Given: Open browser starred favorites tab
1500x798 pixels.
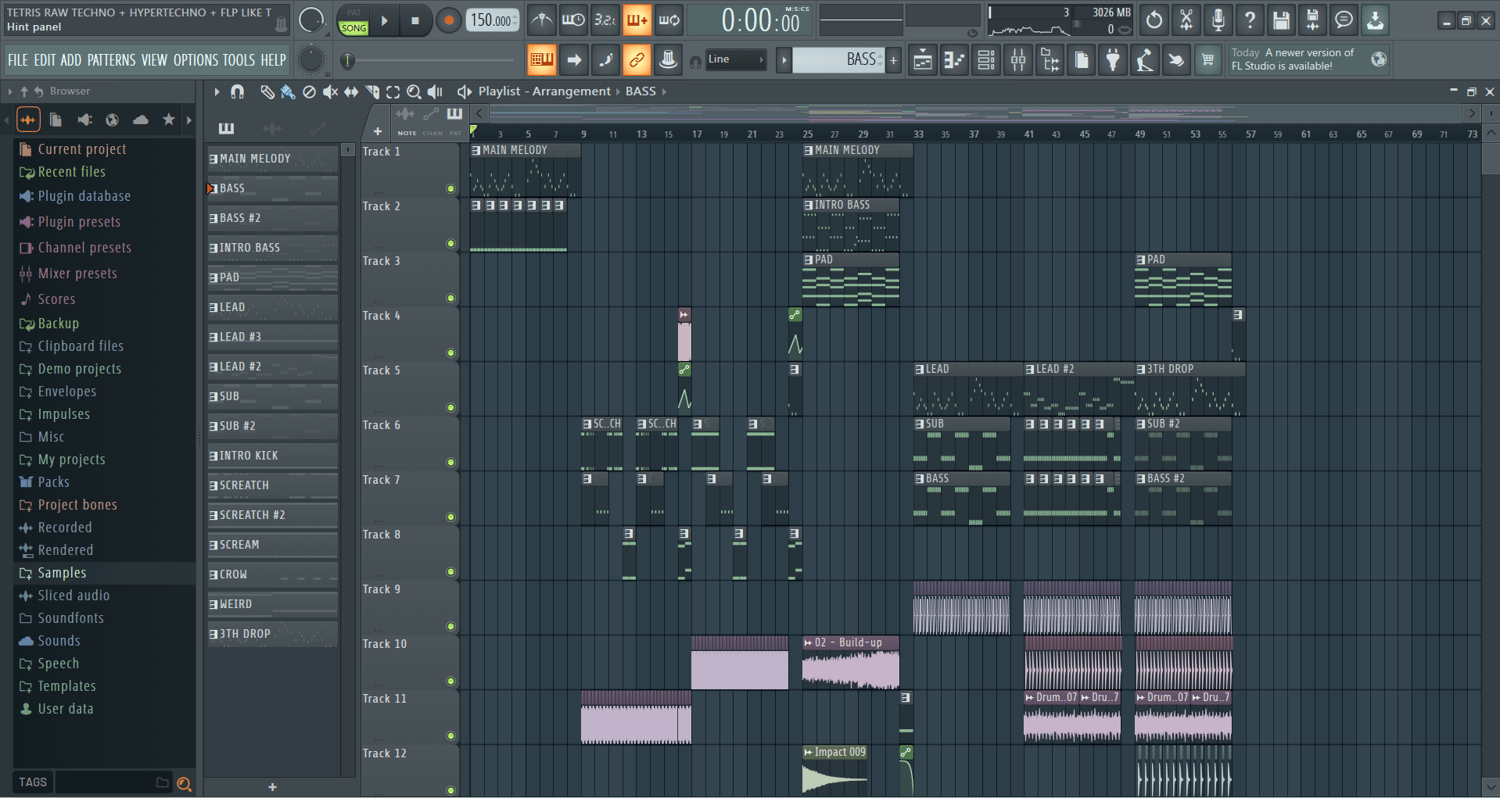Looking at the screenshot, I should (169, 120).
